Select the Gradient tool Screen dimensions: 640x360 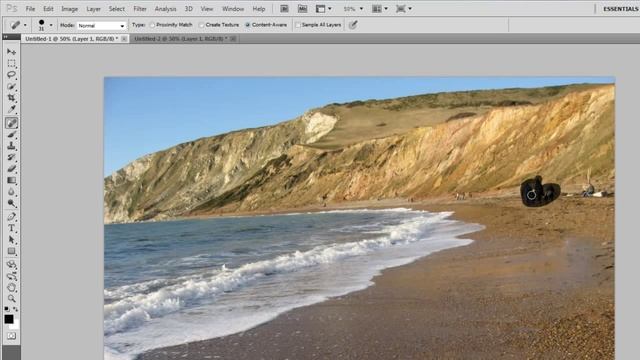pos(11,180)
